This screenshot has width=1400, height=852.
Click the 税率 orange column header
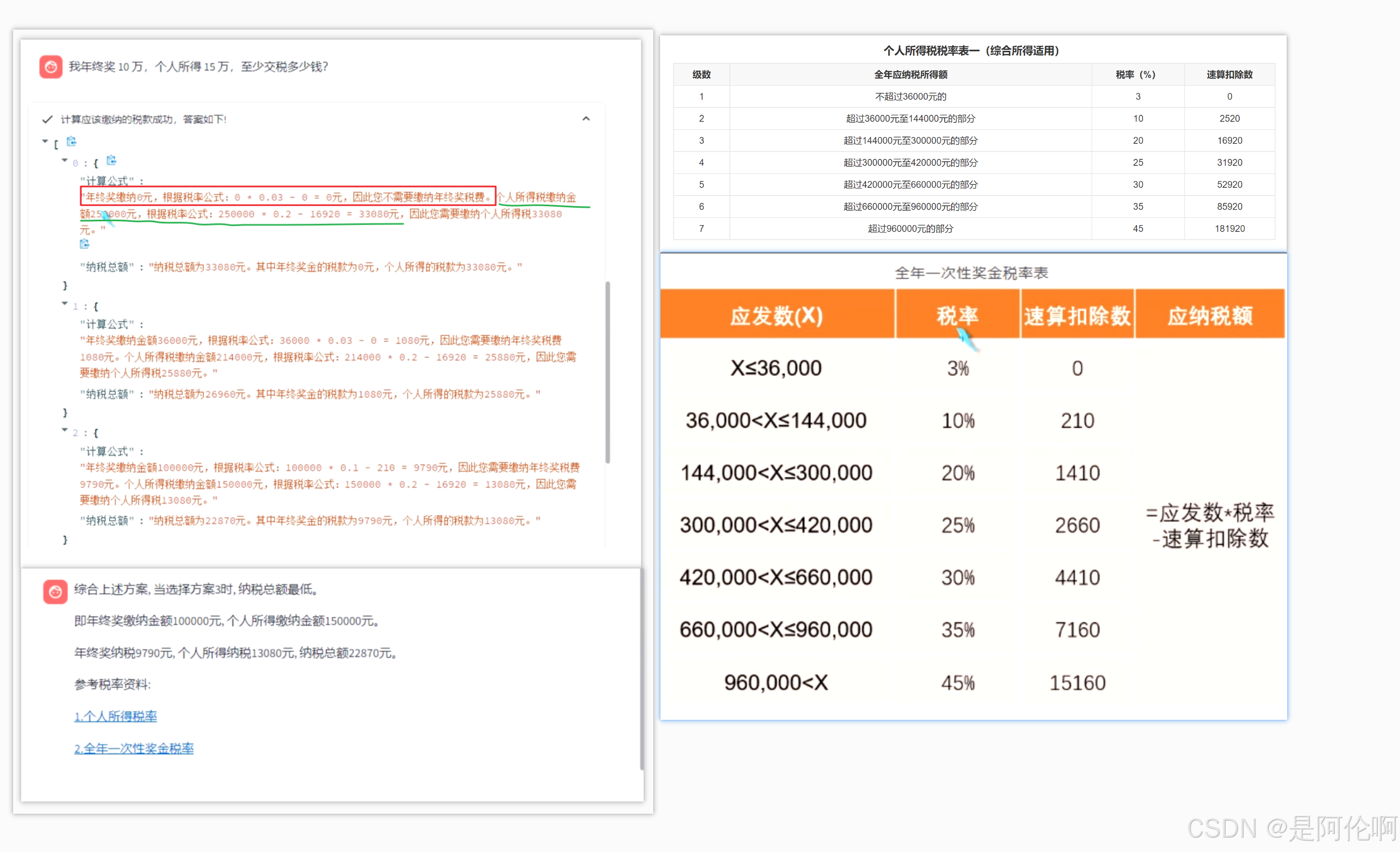tap(957, 315)
